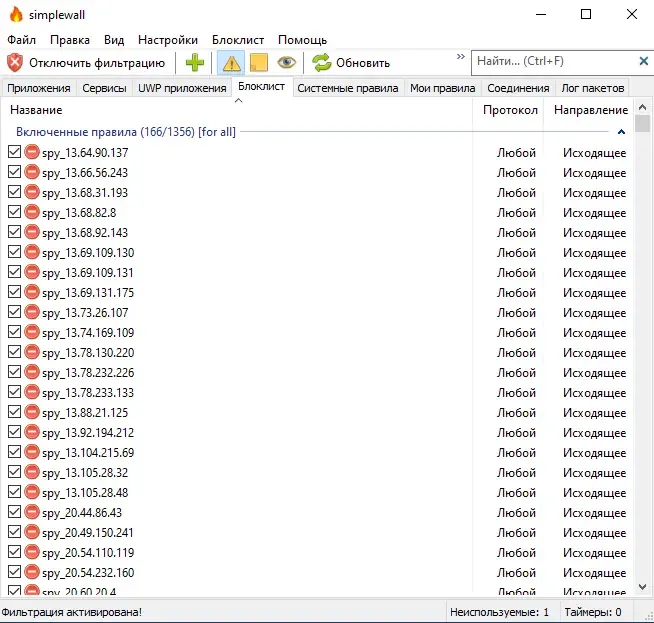Click Неиспользуемые: 1 in status bar

pyautogui.click(x=499, y=612)
